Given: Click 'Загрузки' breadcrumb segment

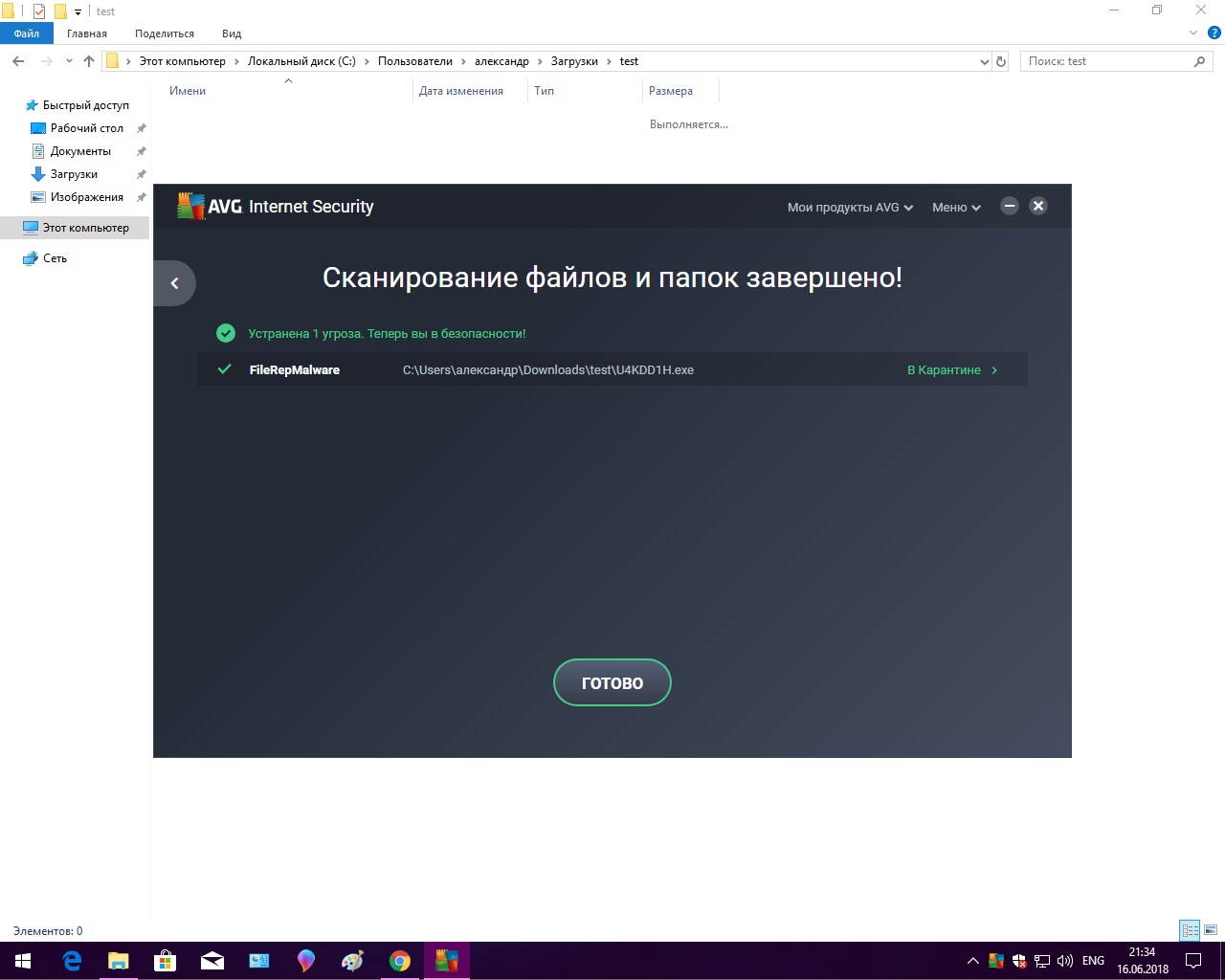Looking at the screenshot, I should tap(574, 61).
